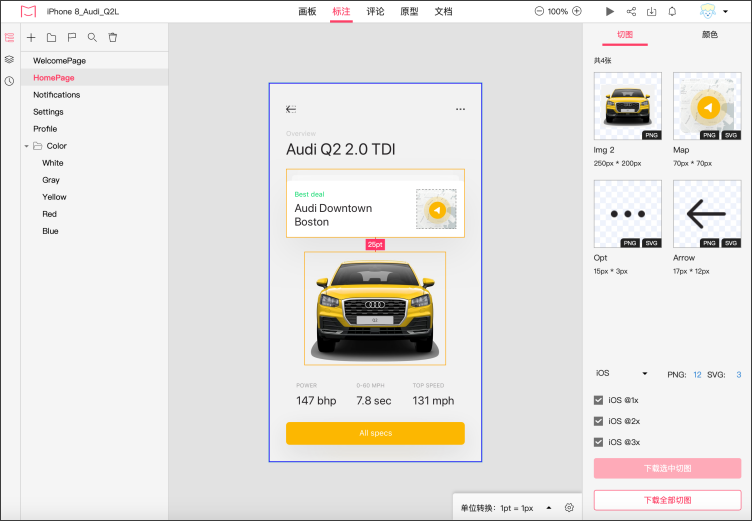752x521 pixels.
Task: Click the share icon in top bar
Action: 631,11
